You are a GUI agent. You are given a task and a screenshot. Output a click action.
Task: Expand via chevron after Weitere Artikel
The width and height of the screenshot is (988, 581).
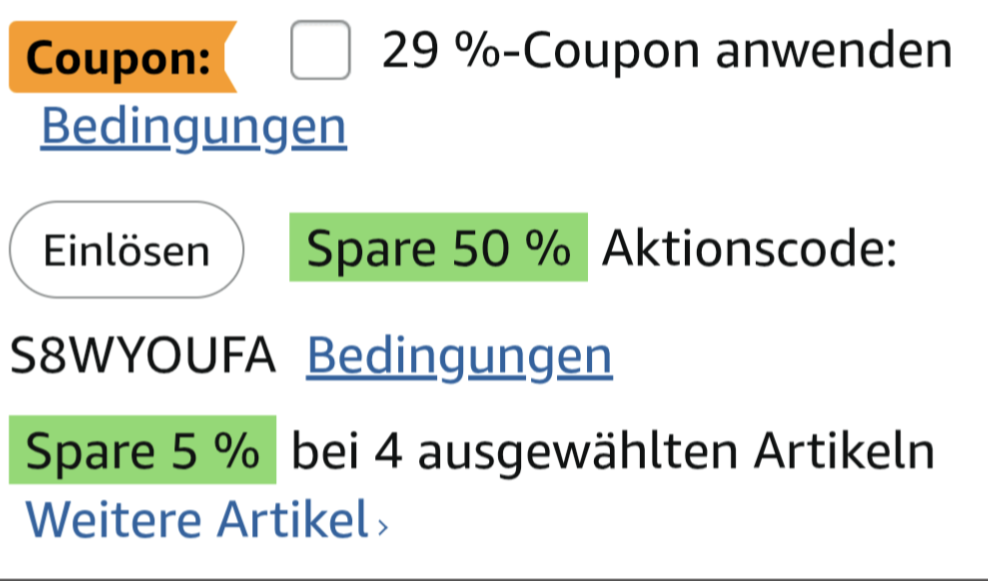[381, 522]
